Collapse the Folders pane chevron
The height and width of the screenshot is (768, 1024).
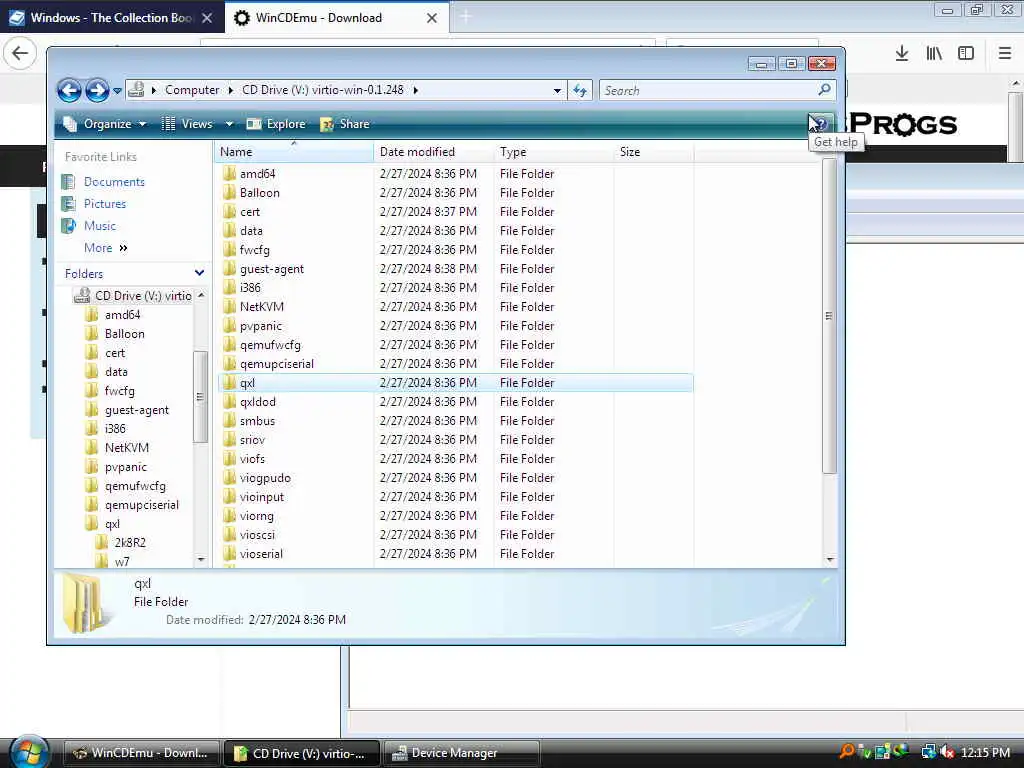pos(199,273)
